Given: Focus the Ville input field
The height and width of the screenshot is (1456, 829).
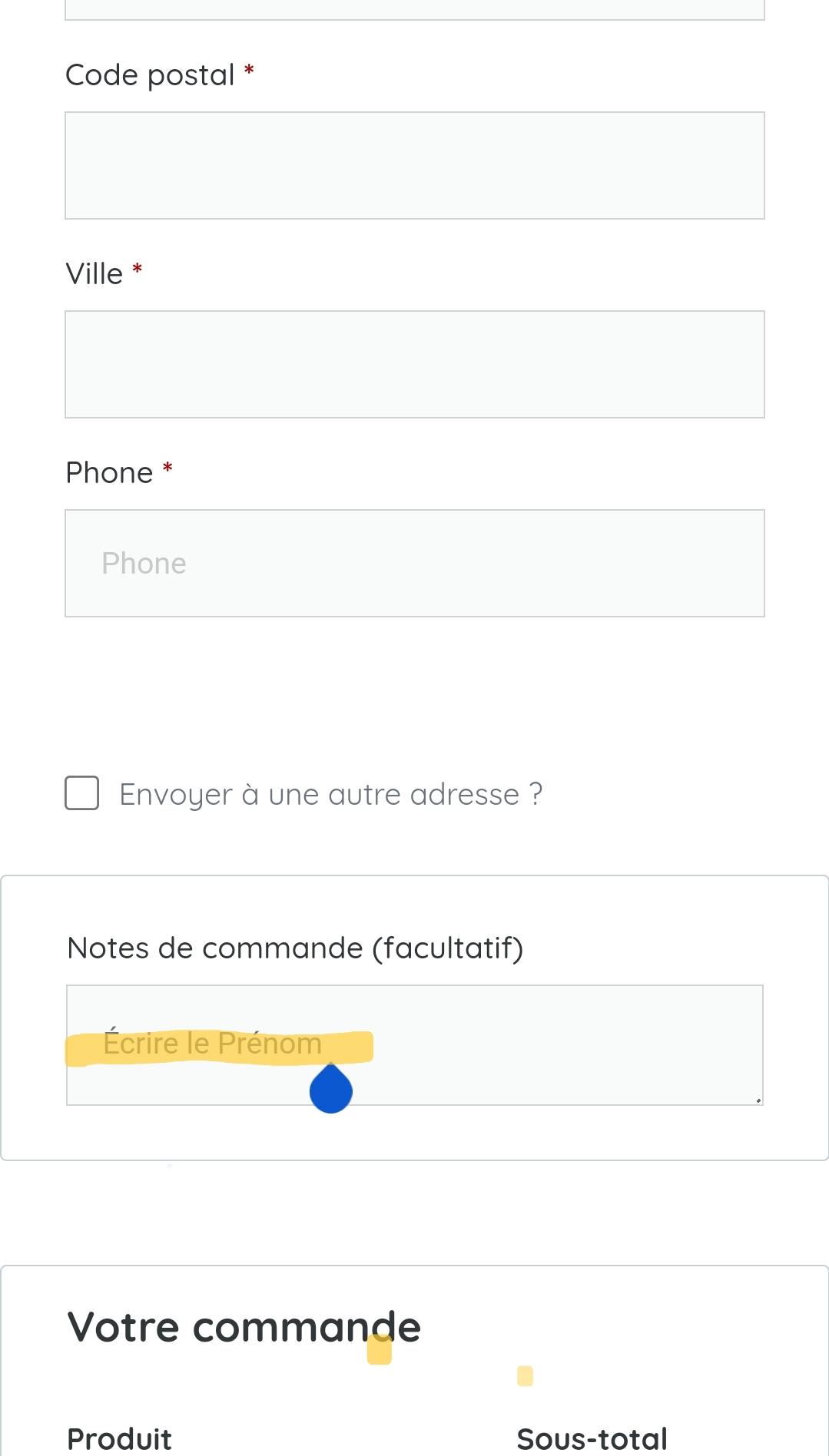Looking at the screenshot, I should point(415,365).
